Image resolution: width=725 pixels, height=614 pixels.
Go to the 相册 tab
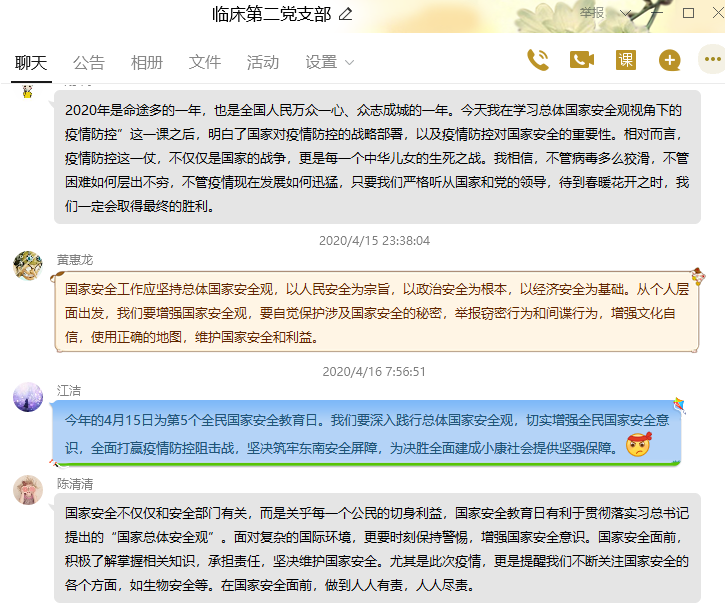pyautogui.click(x=147, y=62)
